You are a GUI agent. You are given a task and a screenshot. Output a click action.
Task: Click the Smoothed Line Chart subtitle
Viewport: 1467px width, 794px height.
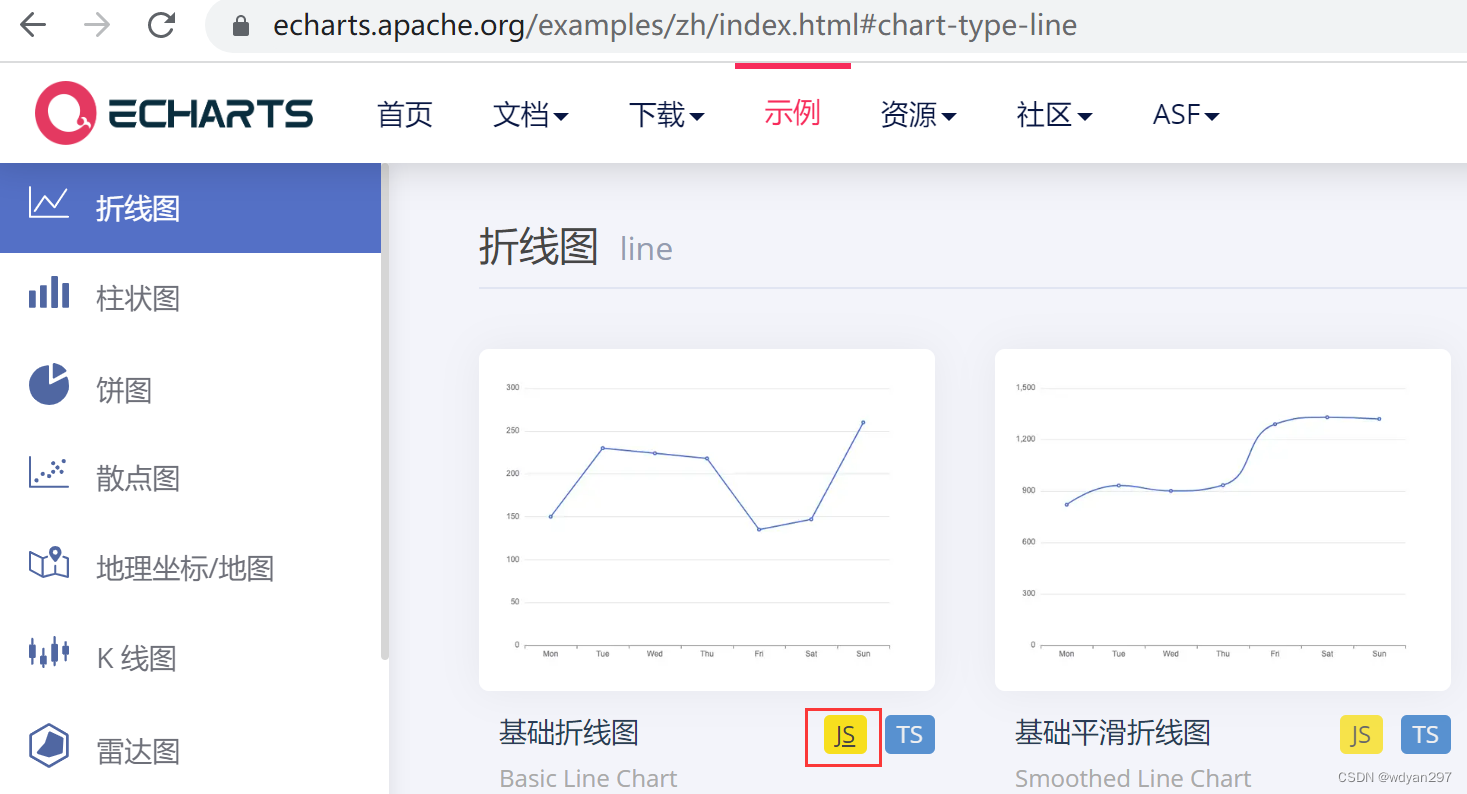(1133, 778)
